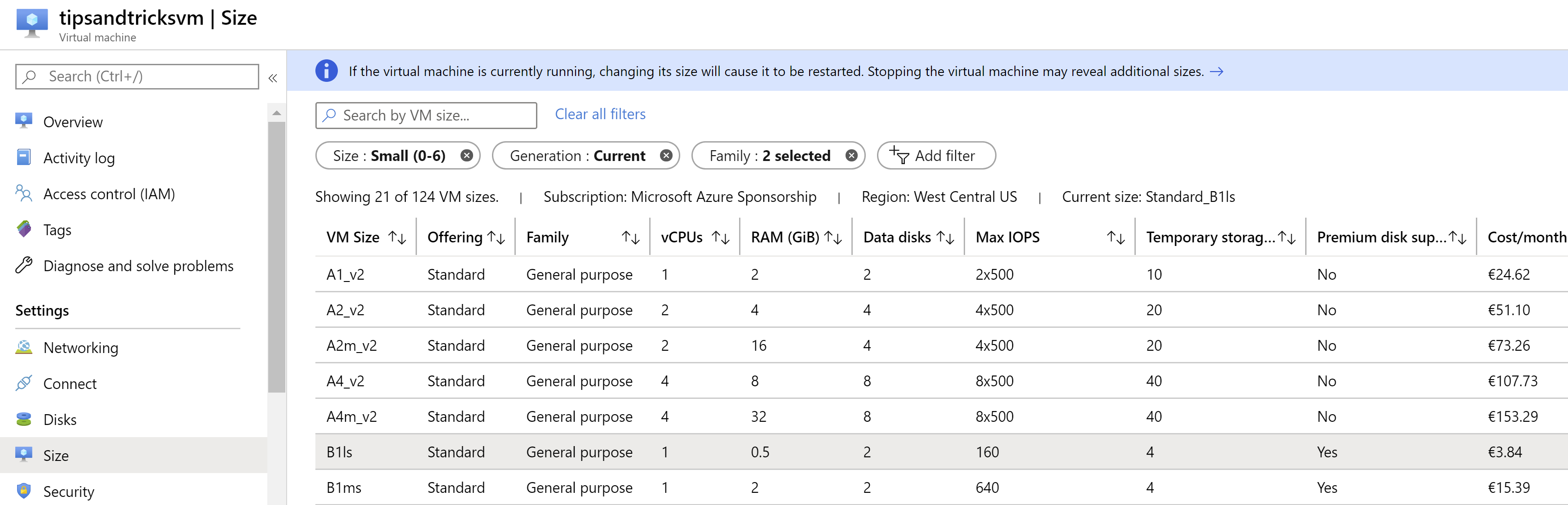This screenshot has width=1568, height=505.
Task: Select the A1_v2 size row
Action: [x=941, y=274]
